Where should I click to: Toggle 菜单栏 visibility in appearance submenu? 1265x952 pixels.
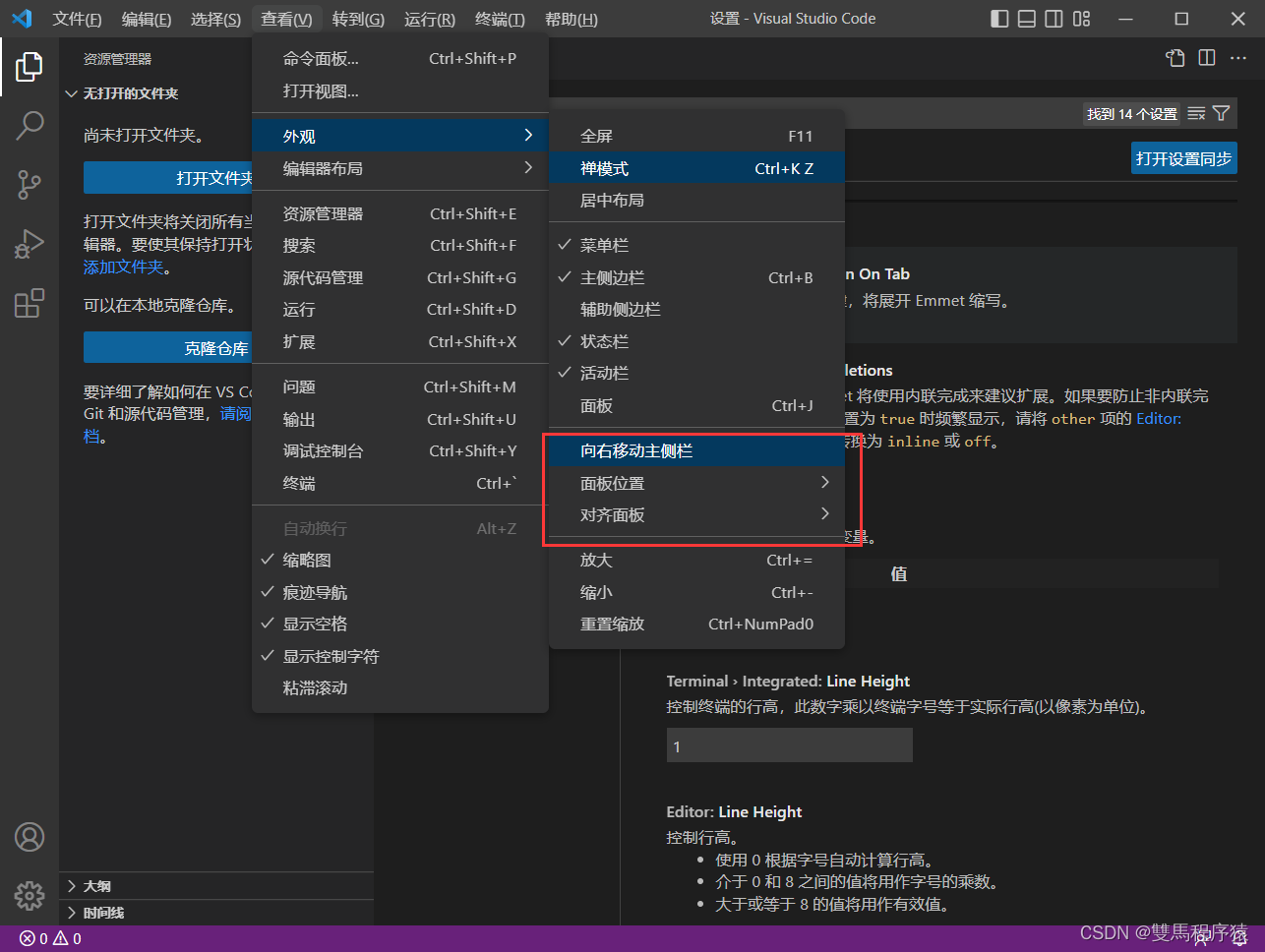coord(696,246)
